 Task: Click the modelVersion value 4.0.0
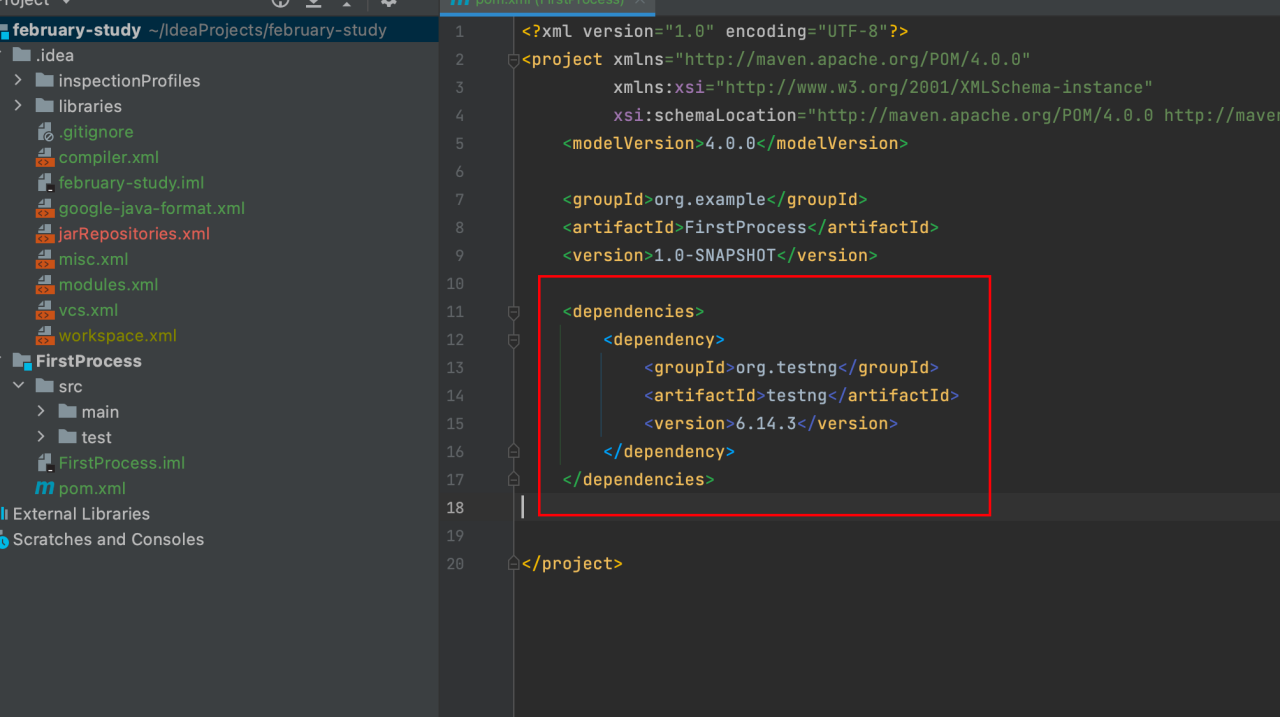pos(730,143)
